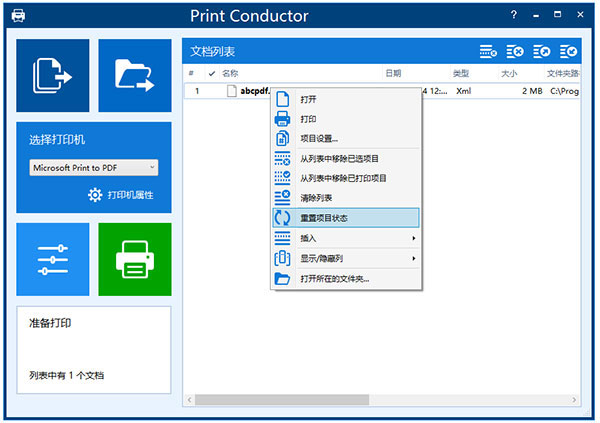This screenshot has width=600, height=423.
Task: Click the # column header
Action: point(191,73)
